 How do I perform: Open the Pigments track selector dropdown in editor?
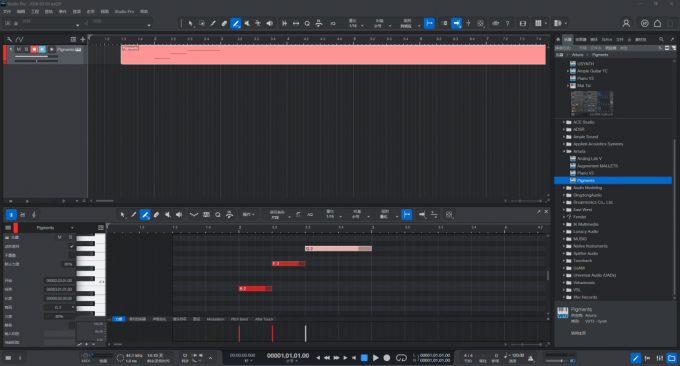tap(55, 228)
